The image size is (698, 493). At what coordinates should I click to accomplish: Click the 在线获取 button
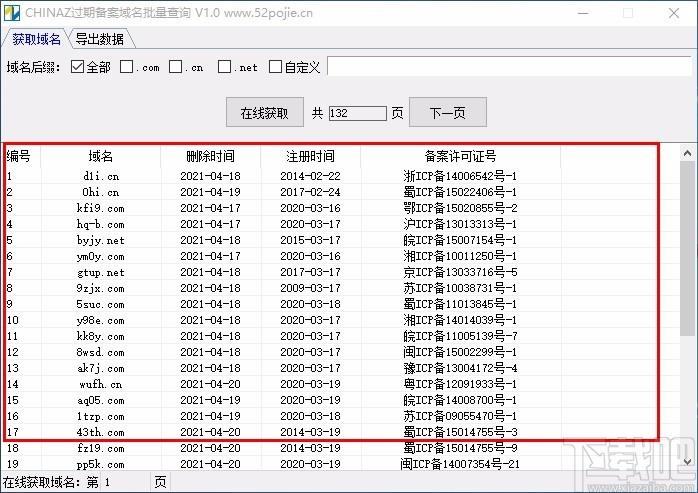coord(265,112)
